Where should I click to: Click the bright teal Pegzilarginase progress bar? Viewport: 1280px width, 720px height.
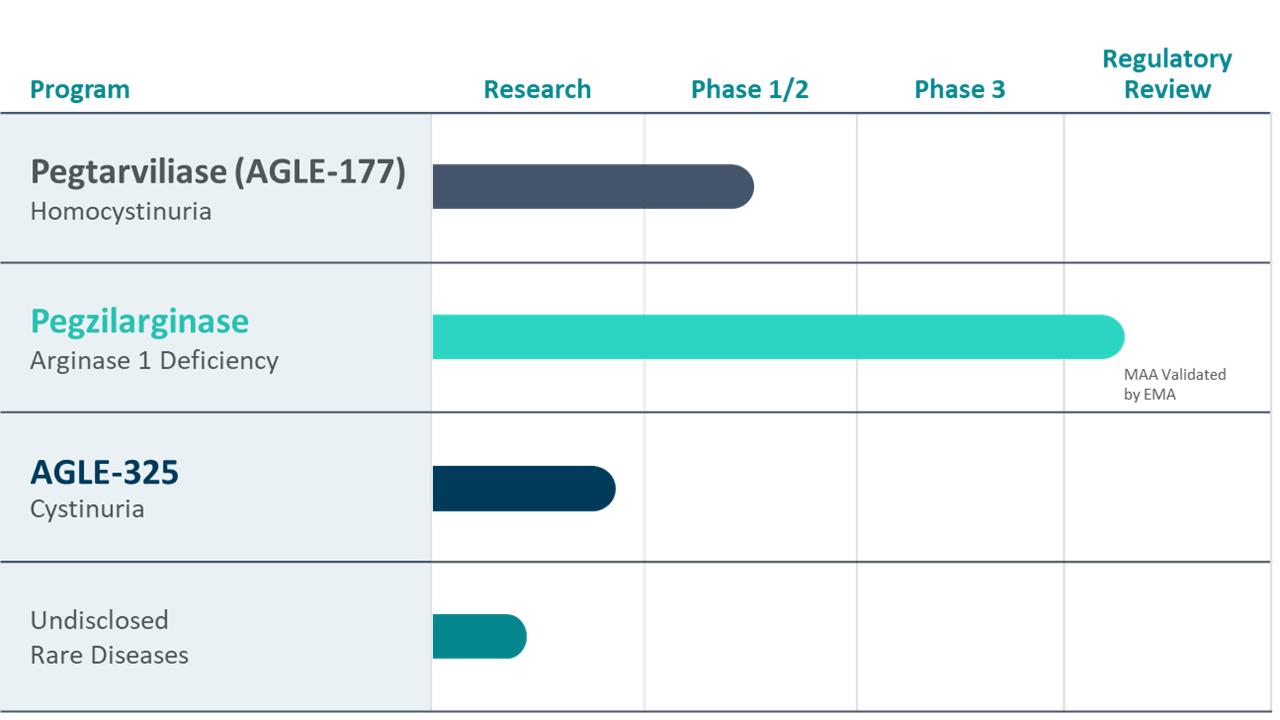tap(777, 337)
